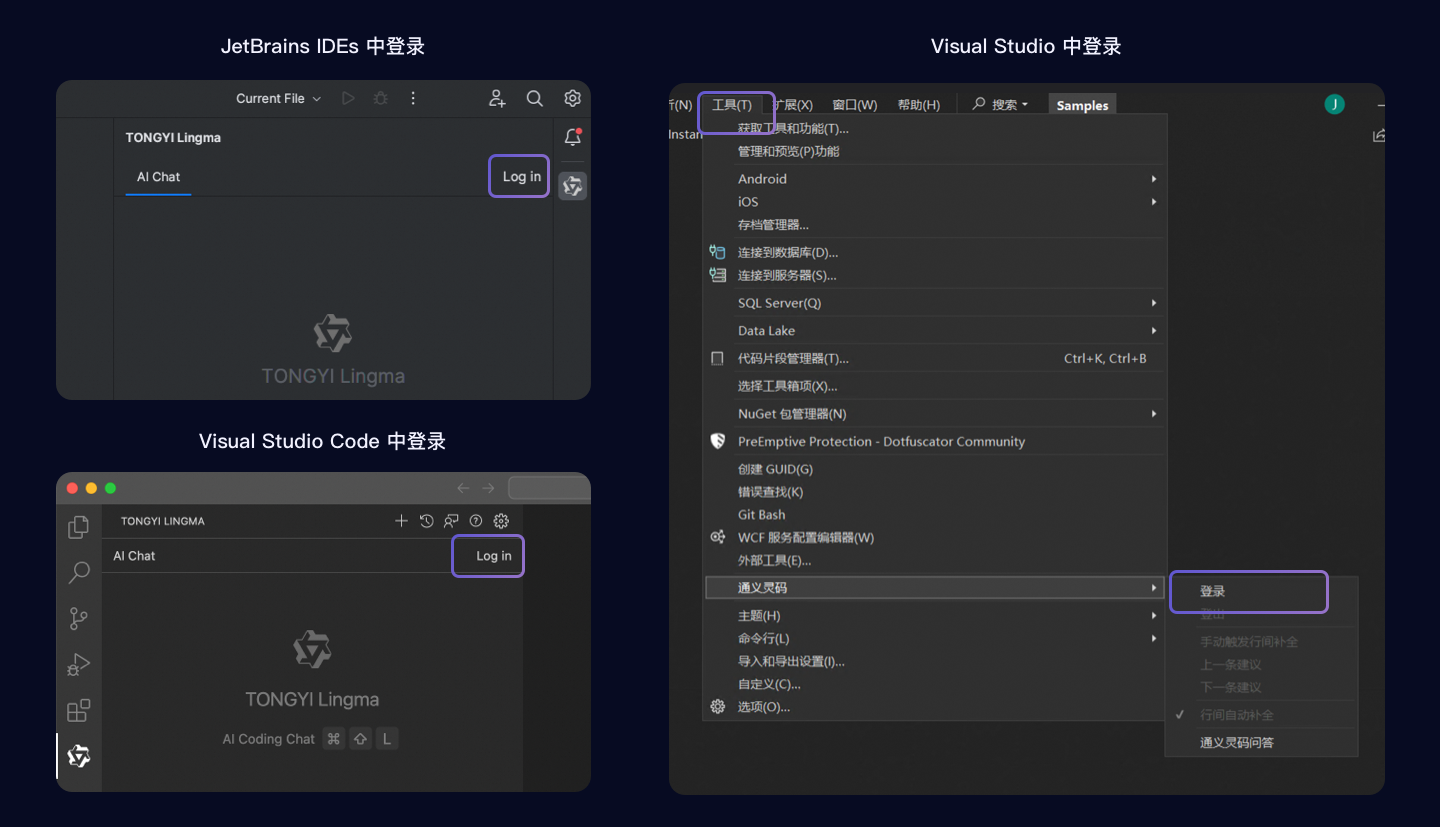Click the green J account avatar
The image size is (1440, 827).
point(1334,104)
